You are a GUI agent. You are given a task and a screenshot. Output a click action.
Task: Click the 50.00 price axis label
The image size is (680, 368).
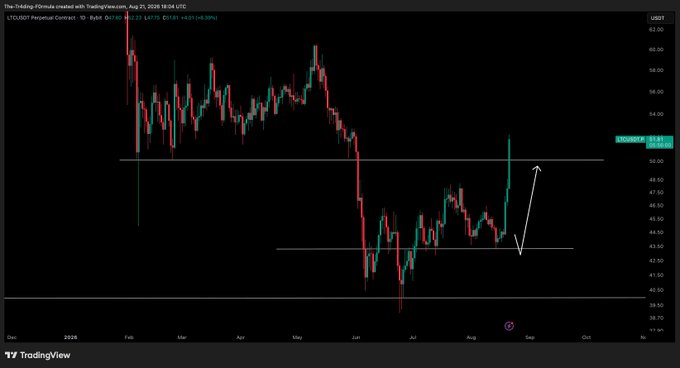(x=656, y=161)
